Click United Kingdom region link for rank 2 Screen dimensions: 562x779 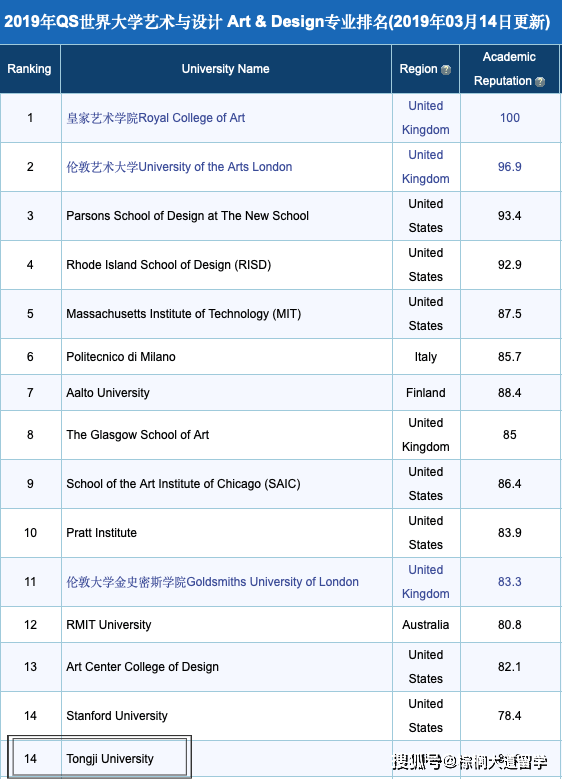[x=425, y=167]
